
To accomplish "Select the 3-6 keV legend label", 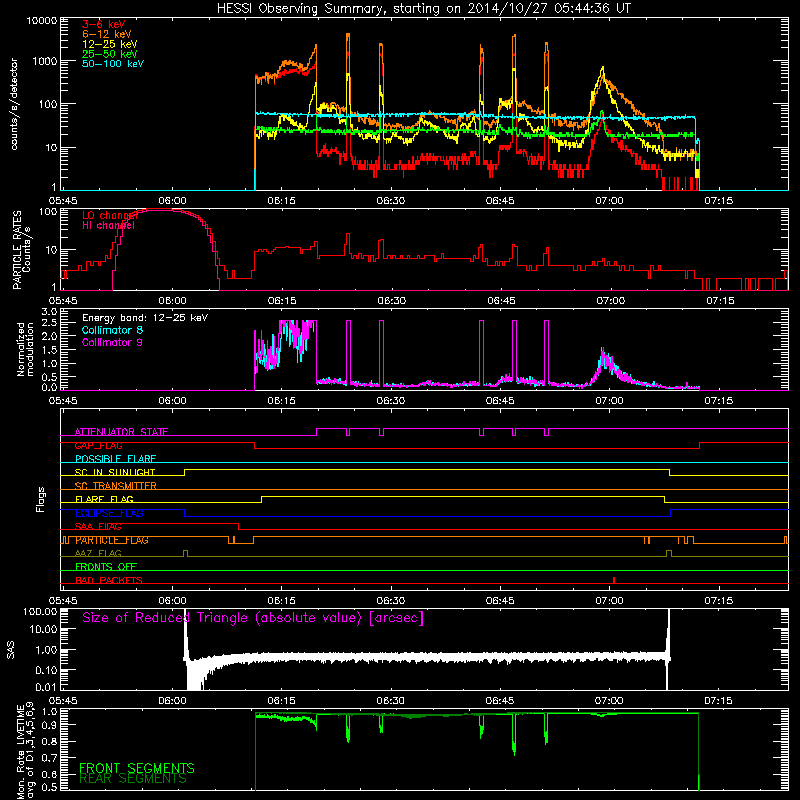I will [x=103, y=24].
